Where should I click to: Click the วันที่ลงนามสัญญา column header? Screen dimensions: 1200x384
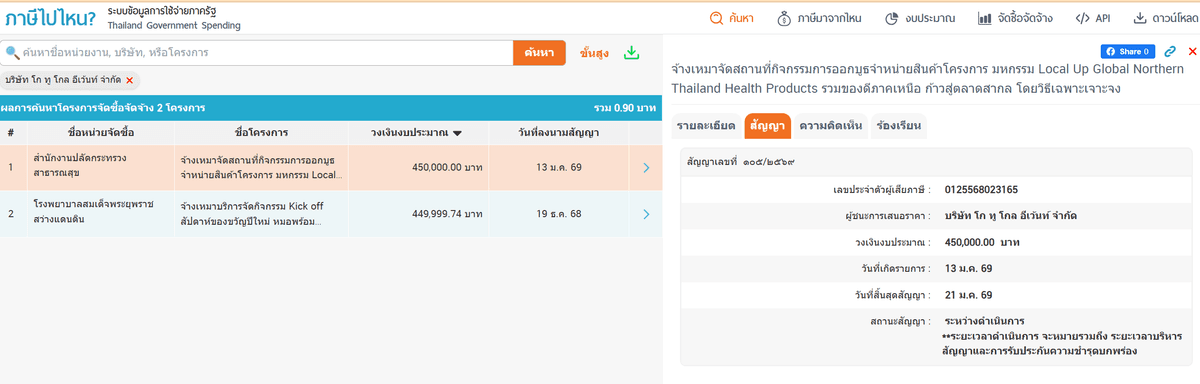(559, 132)
